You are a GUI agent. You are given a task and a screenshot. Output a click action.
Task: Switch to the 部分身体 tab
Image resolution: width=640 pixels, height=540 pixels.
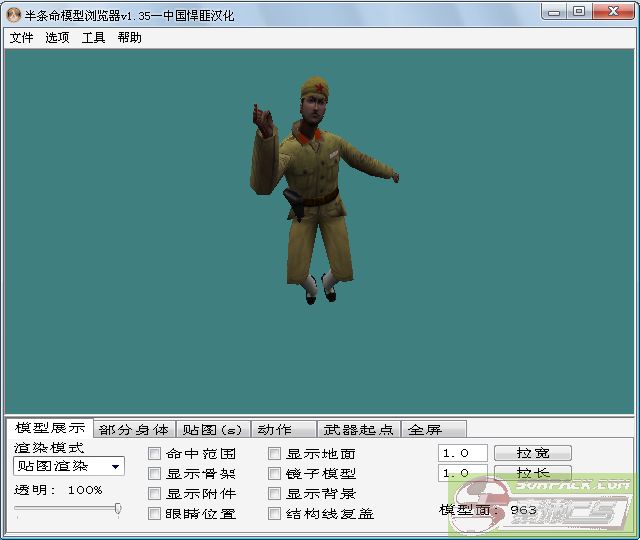tap(134, 429)
